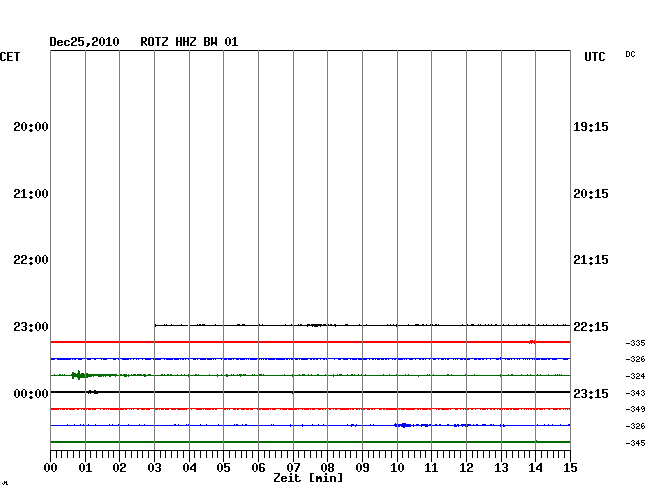This screenshot has width=650, height=494.
Task: Click minute 01 on the time axis
Action: point(85,468)
